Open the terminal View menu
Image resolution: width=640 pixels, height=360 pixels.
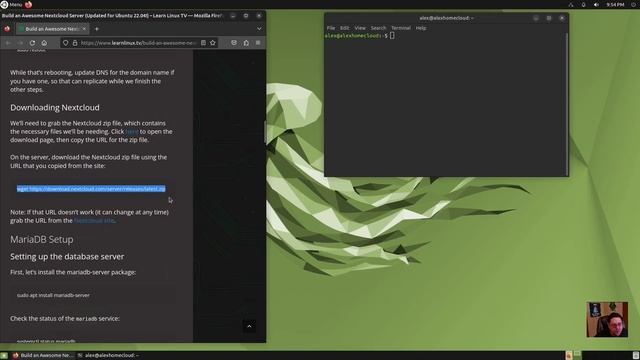(x=360, y=28)
